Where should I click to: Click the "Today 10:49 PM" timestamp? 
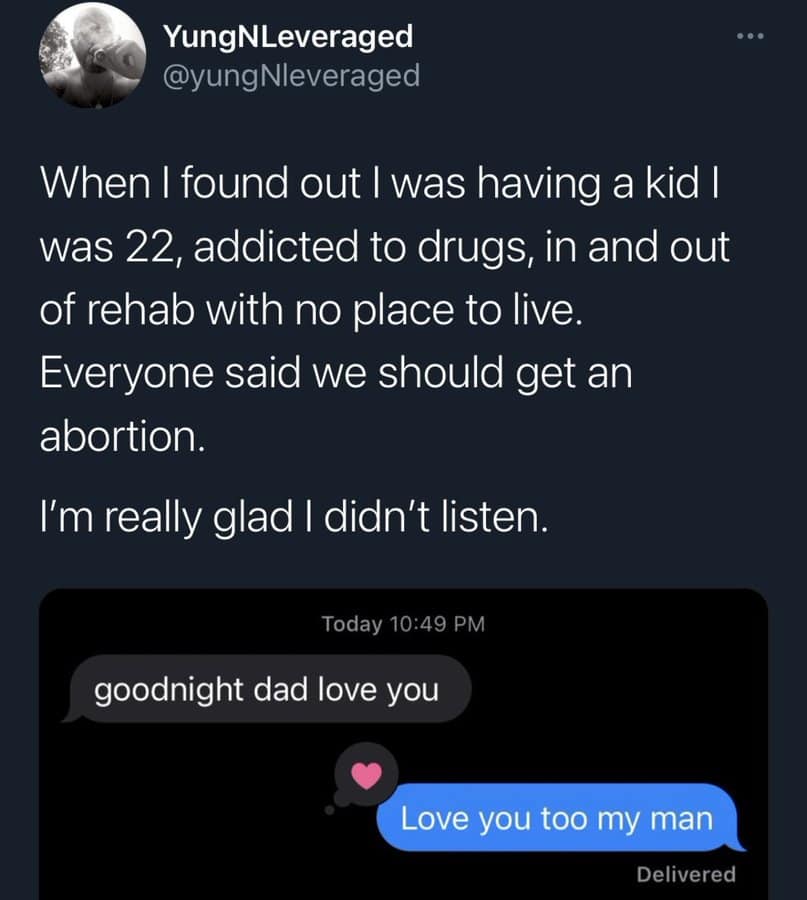(x=403, y=623)
